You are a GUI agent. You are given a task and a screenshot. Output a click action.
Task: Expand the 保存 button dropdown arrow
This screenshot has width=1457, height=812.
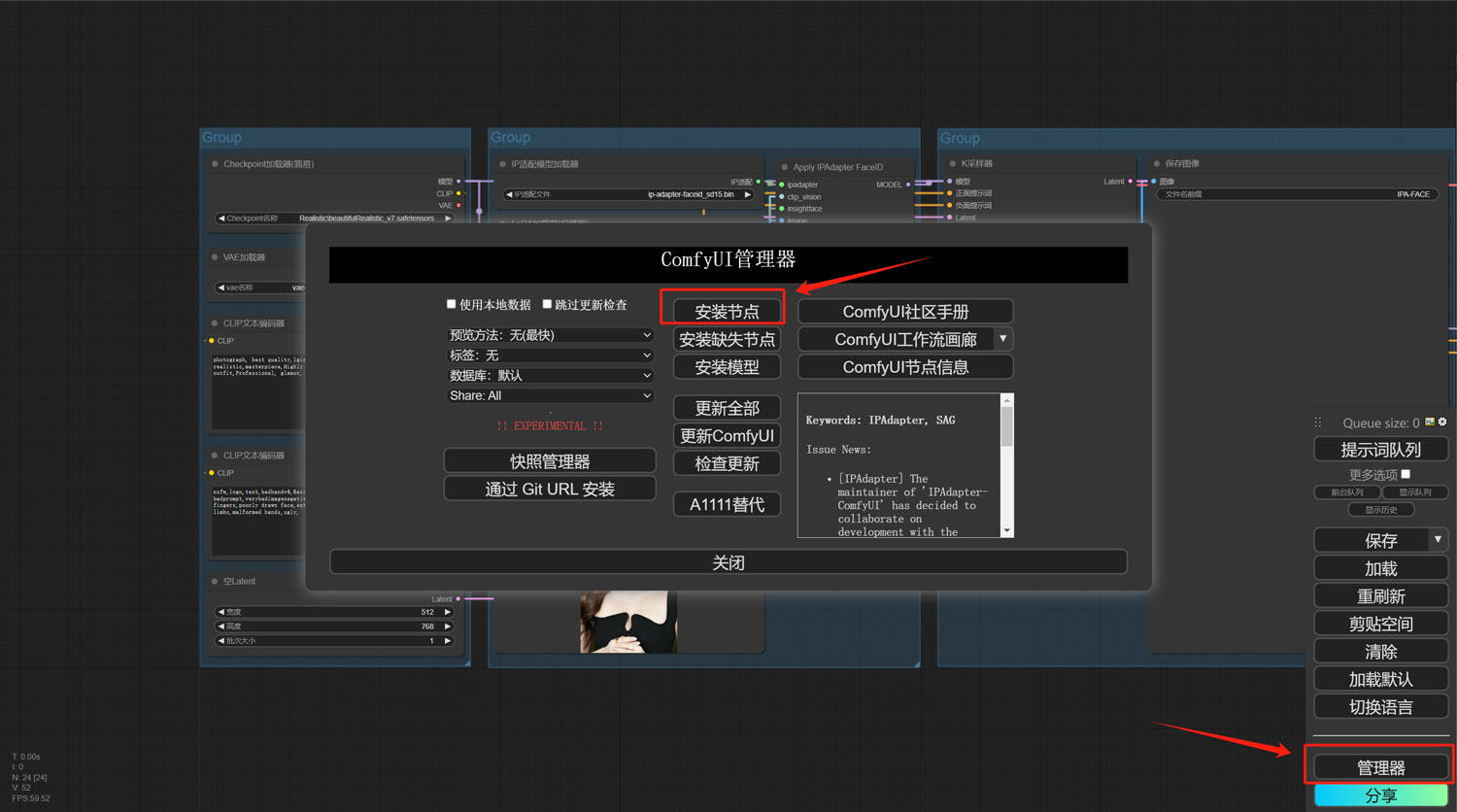1438,540
